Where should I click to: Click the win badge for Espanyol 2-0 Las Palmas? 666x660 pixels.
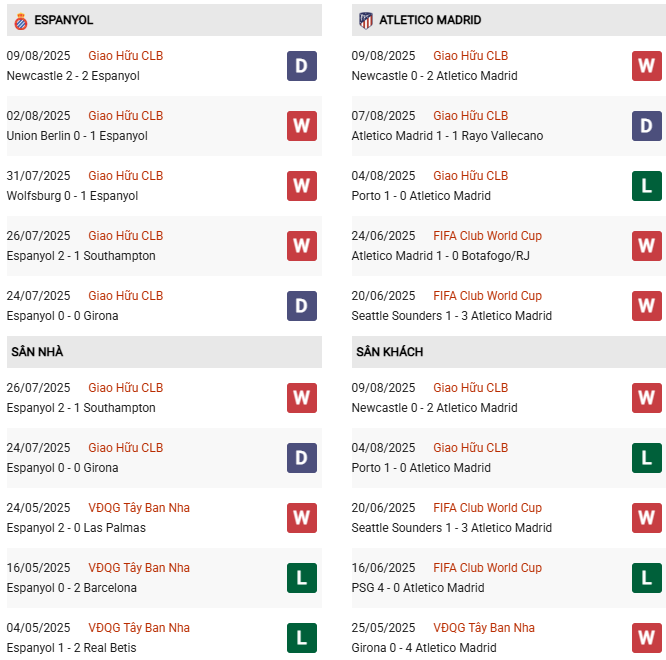click(x=301, y=518)
